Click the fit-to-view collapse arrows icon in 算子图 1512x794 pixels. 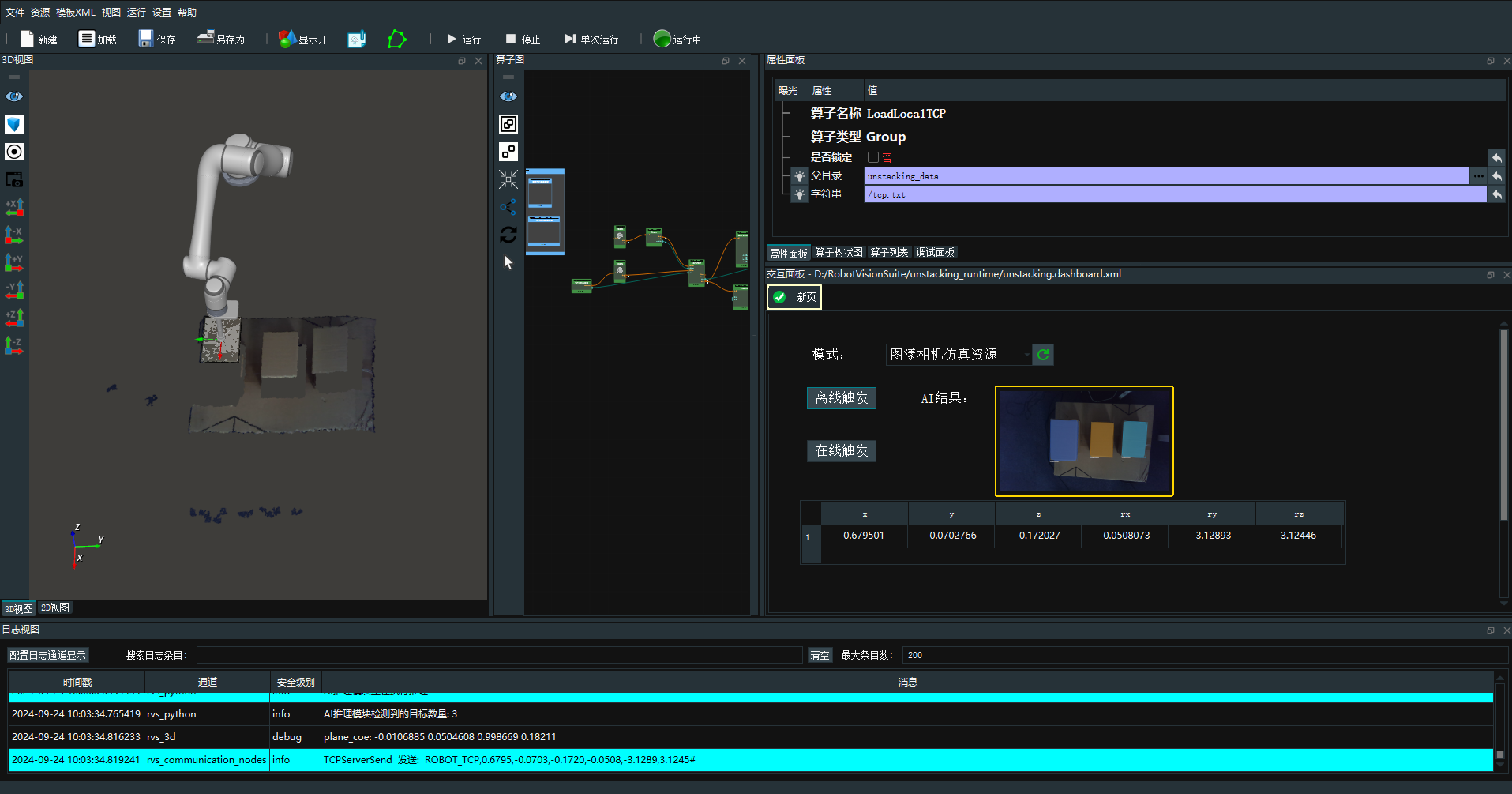click(x=508, y=179)
